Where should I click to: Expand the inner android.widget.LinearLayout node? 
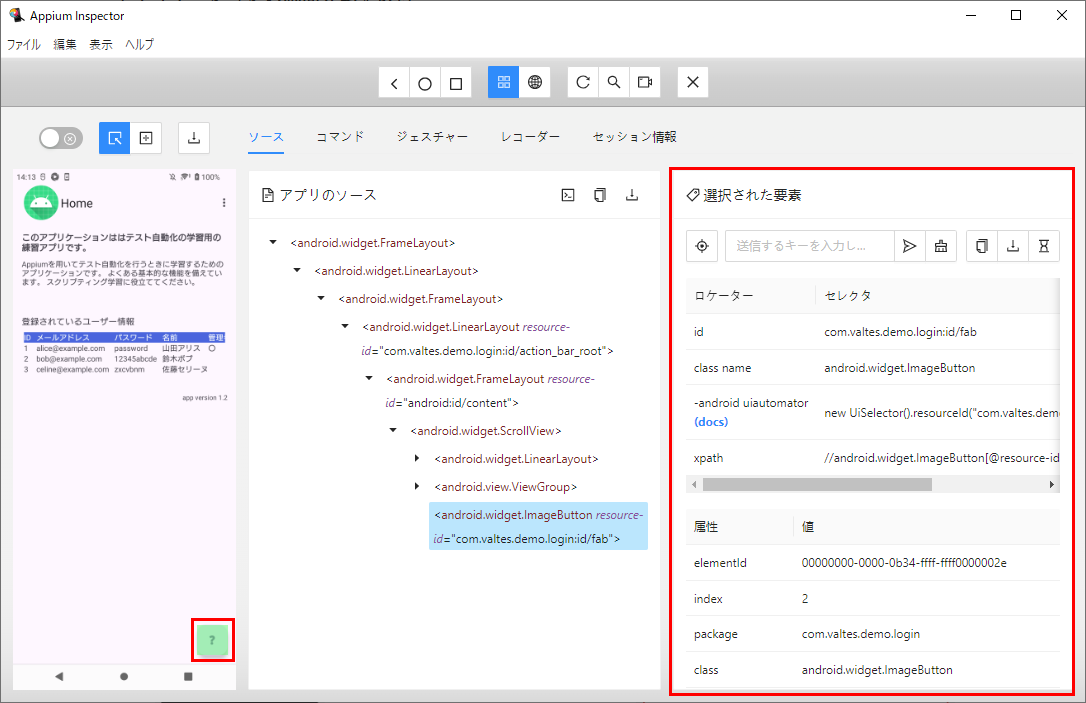click(x=418, y=459)
